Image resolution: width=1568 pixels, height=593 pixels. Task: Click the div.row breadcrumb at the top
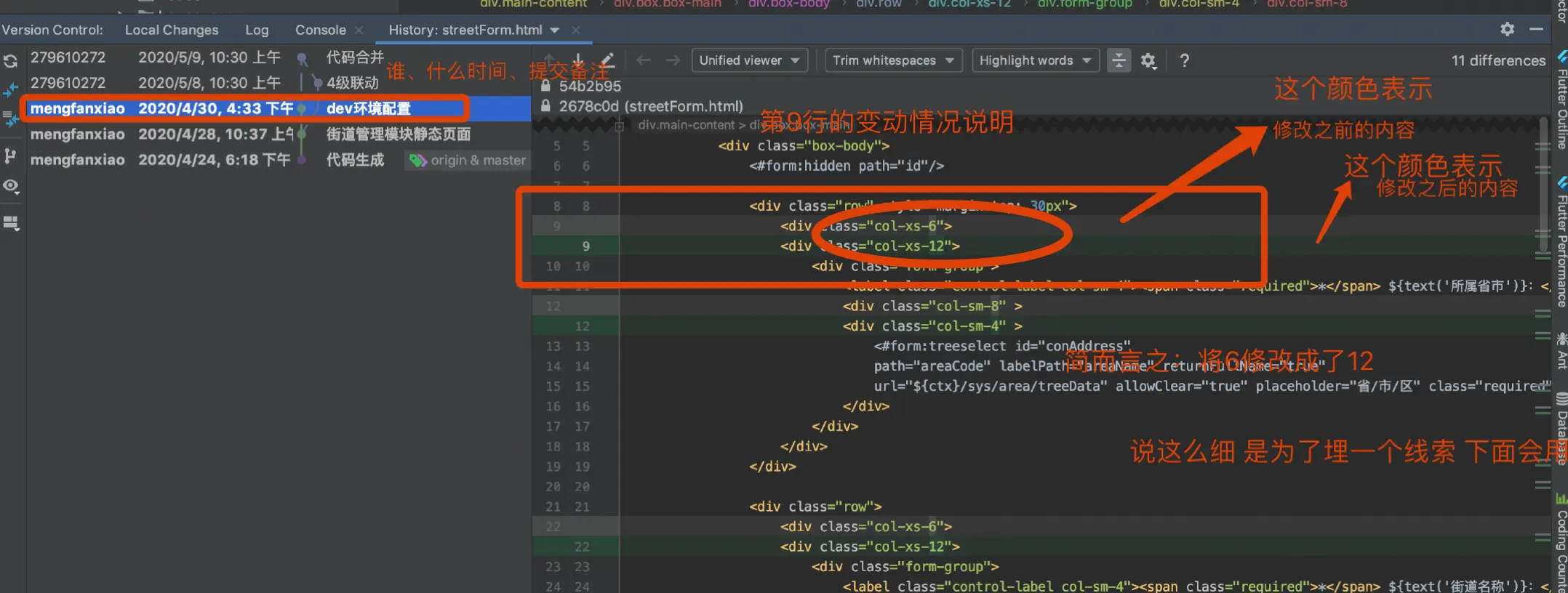point(879,4)
